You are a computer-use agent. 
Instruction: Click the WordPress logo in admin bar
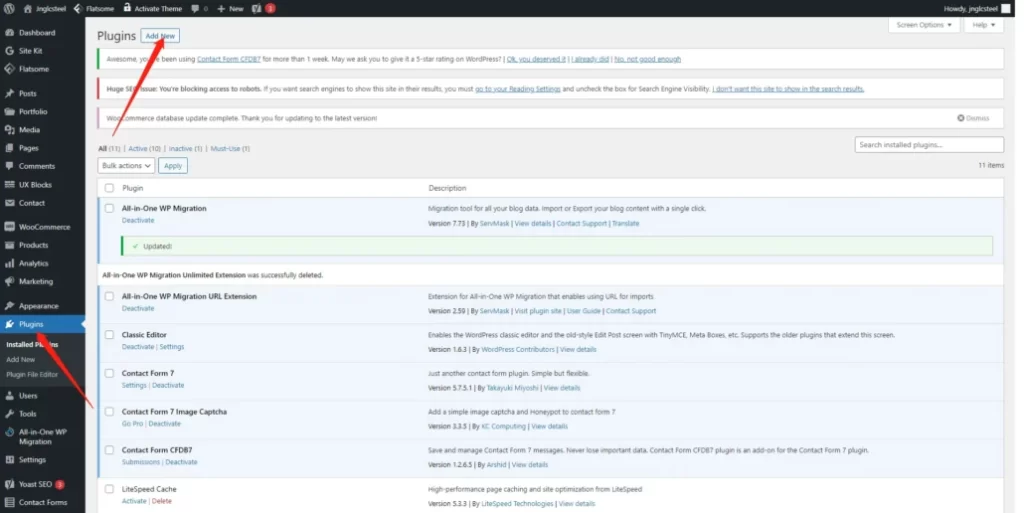point(9,8)
